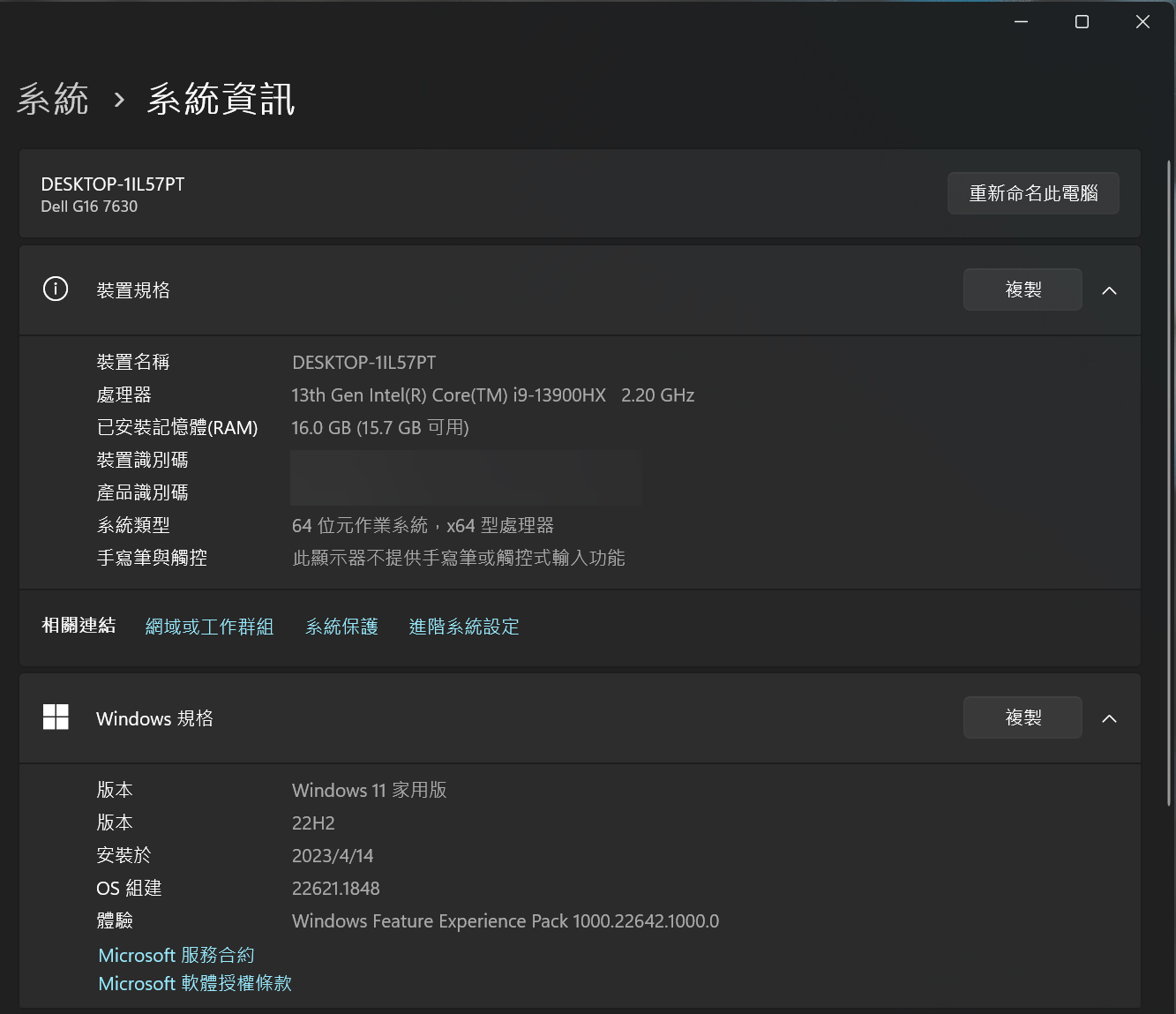Select the 體驗 label
Image resolution: width=1176 pixels, height=1014 pixels.
[x=115, y=920]
